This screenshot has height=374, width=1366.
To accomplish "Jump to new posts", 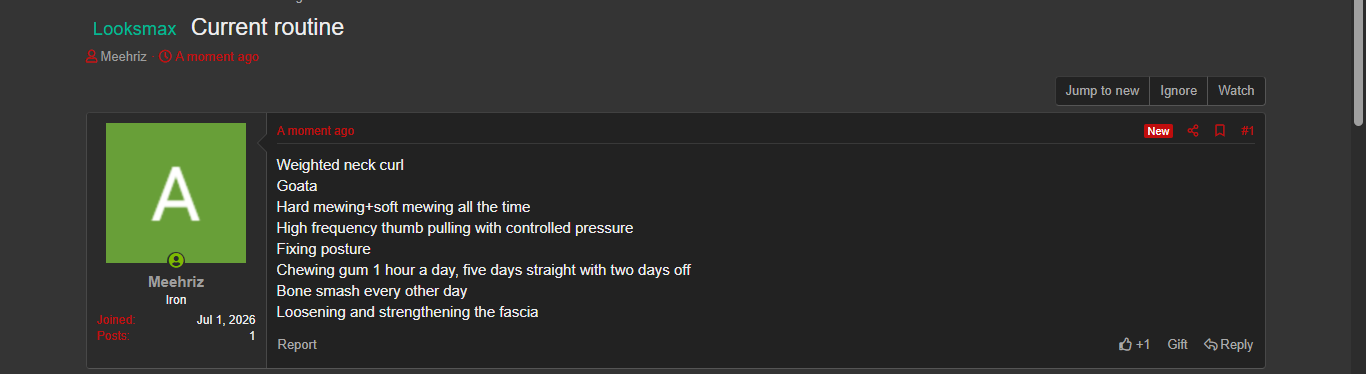I will tap(1102, 91).
